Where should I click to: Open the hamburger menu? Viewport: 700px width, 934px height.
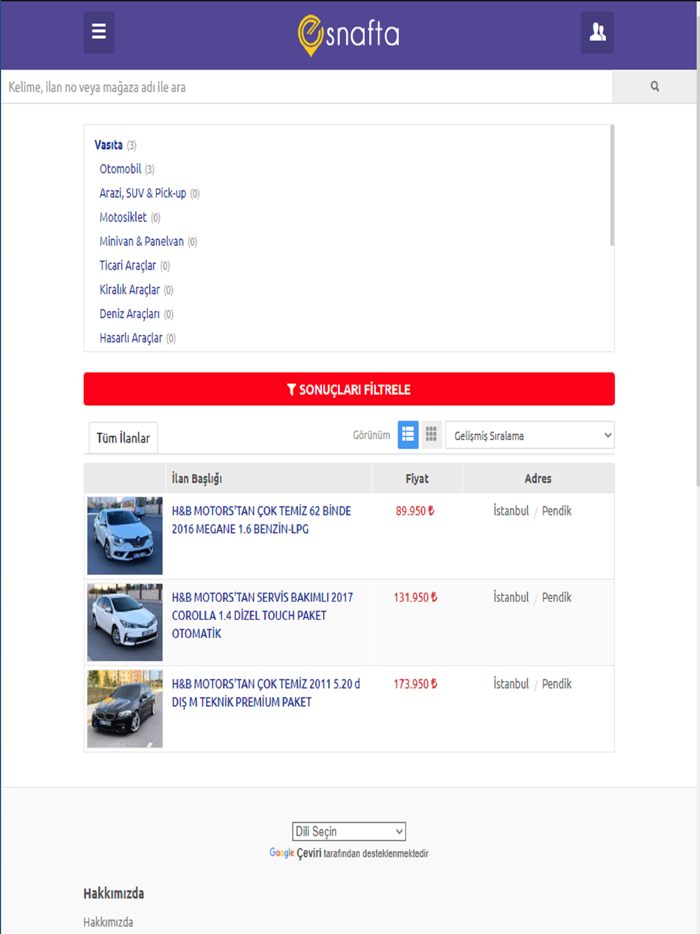click(x=99, y=32)
